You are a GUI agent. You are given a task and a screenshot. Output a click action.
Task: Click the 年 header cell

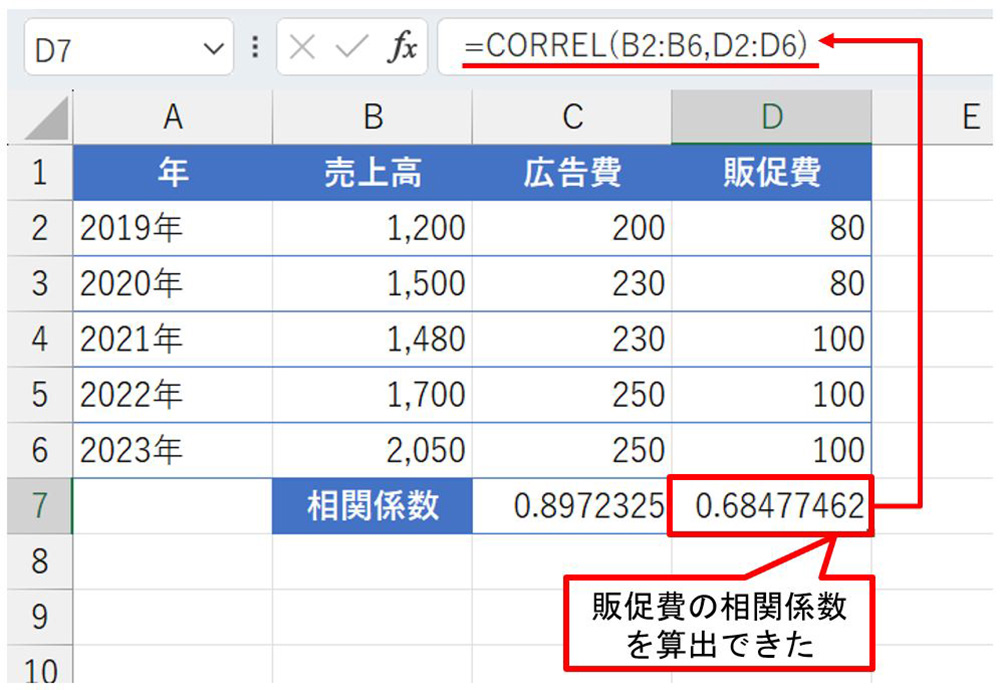[x=172, y=173]
